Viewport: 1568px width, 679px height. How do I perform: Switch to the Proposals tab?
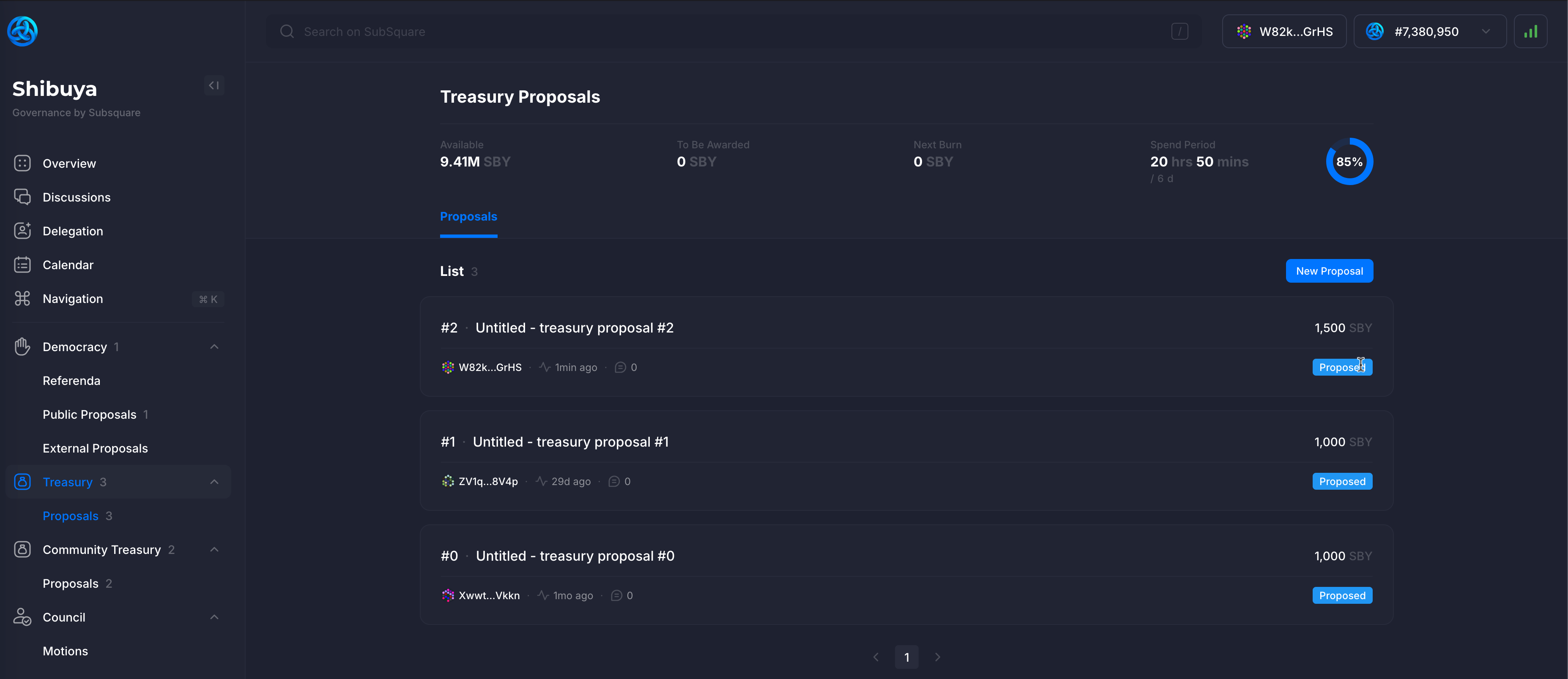click(x=468, y=217)
